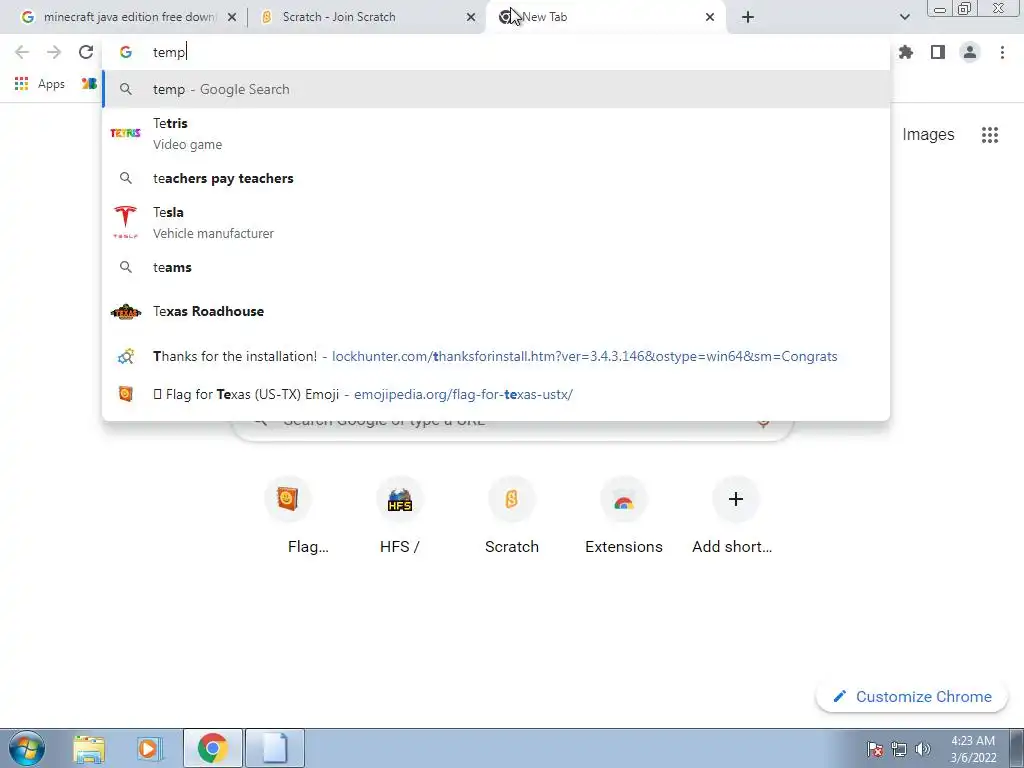1024x768 pixels.
Task: Open the Extensions shortcut tile
Action: 624,516
